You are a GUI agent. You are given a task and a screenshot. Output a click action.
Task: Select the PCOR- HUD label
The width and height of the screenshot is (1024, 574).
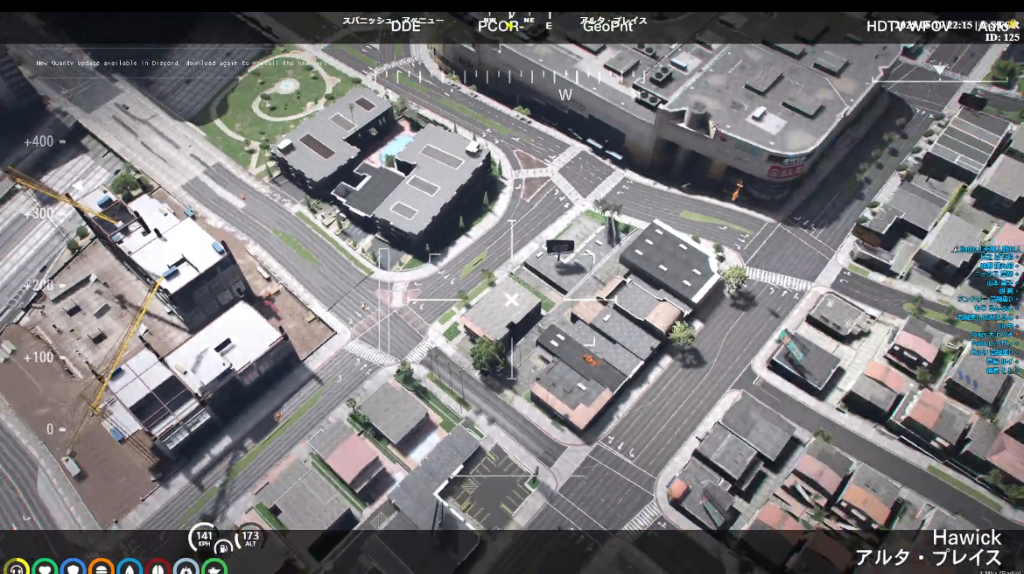(500, 27)
